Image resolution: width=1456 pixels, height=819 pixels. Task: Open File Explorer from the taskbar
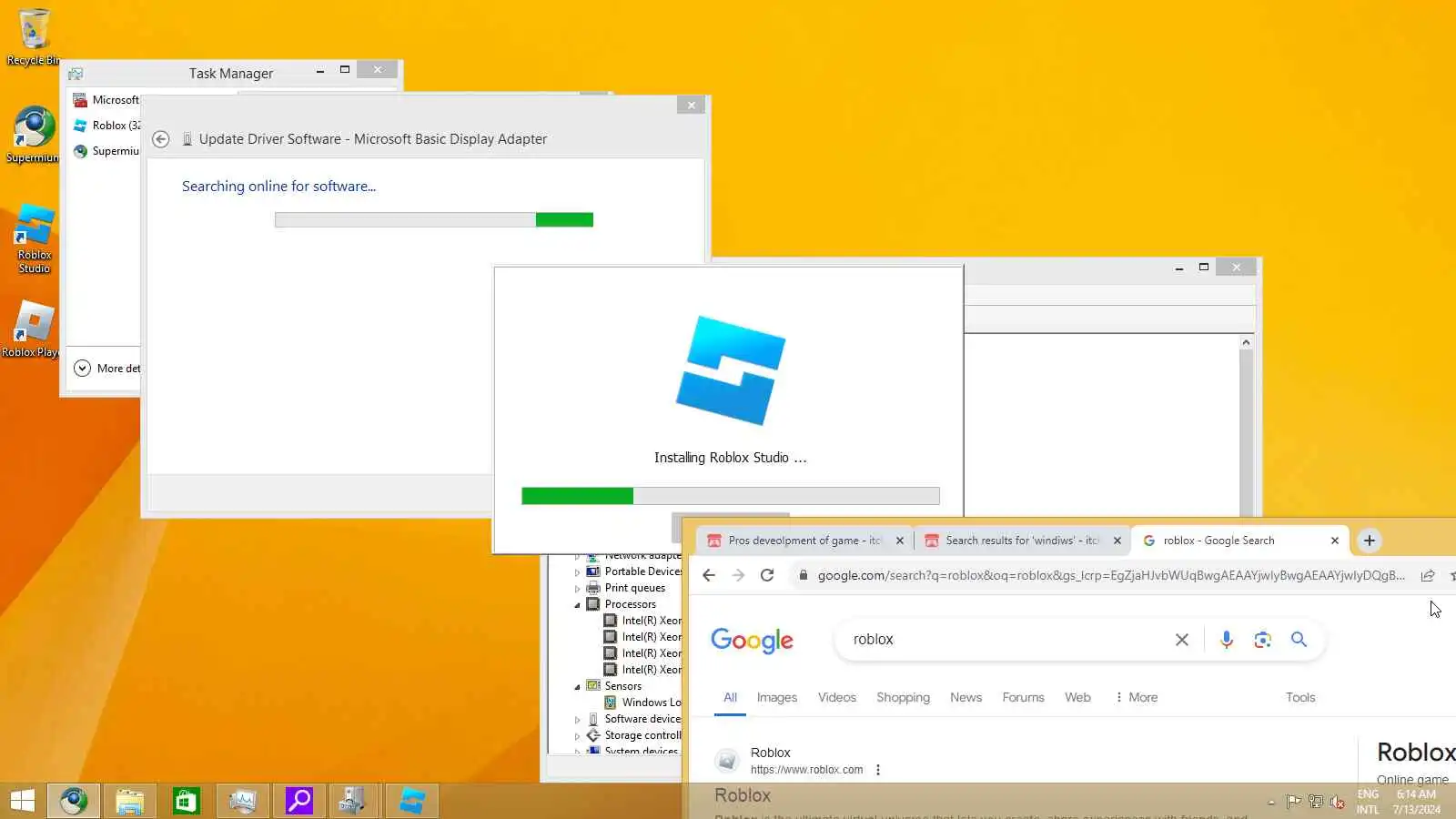130,801
